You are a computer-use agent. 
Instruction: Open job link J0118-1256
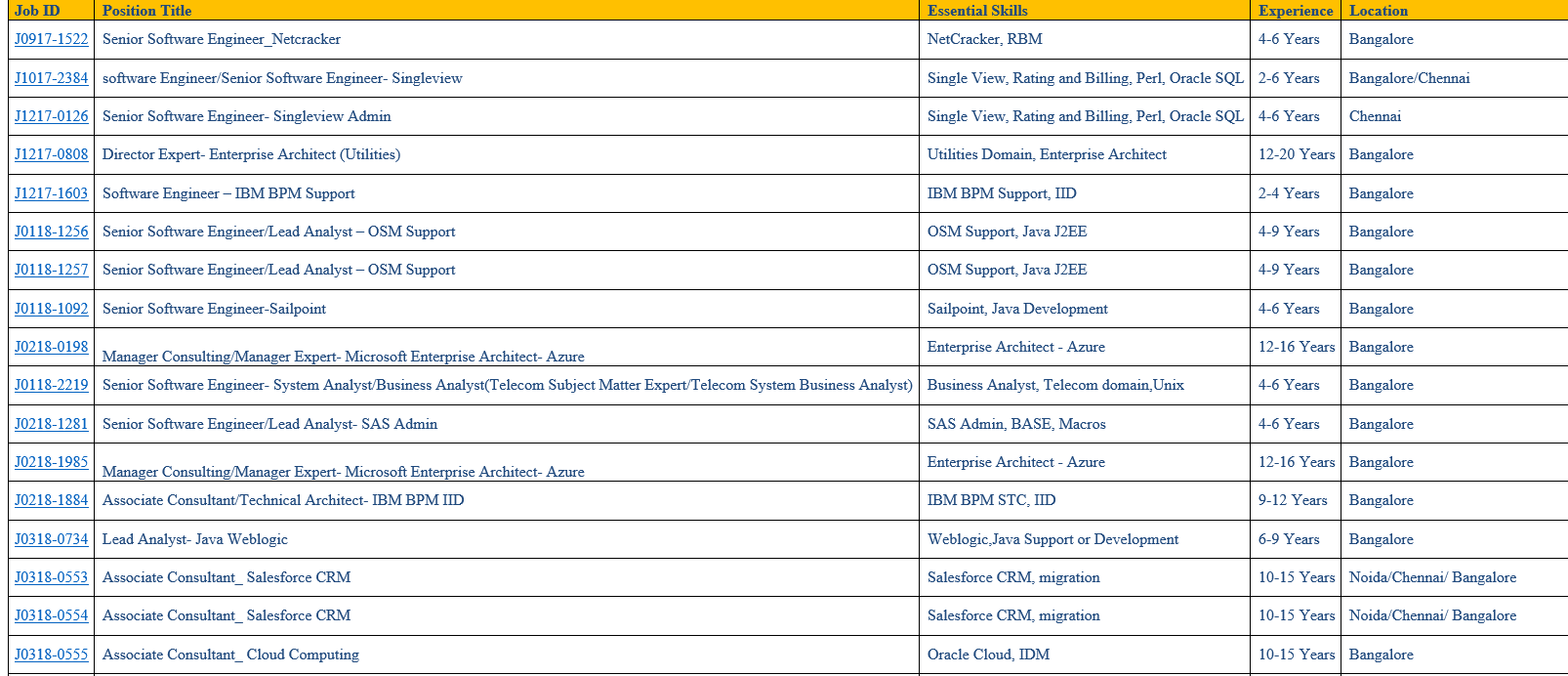pyautogui.click(x=51, y=232)
